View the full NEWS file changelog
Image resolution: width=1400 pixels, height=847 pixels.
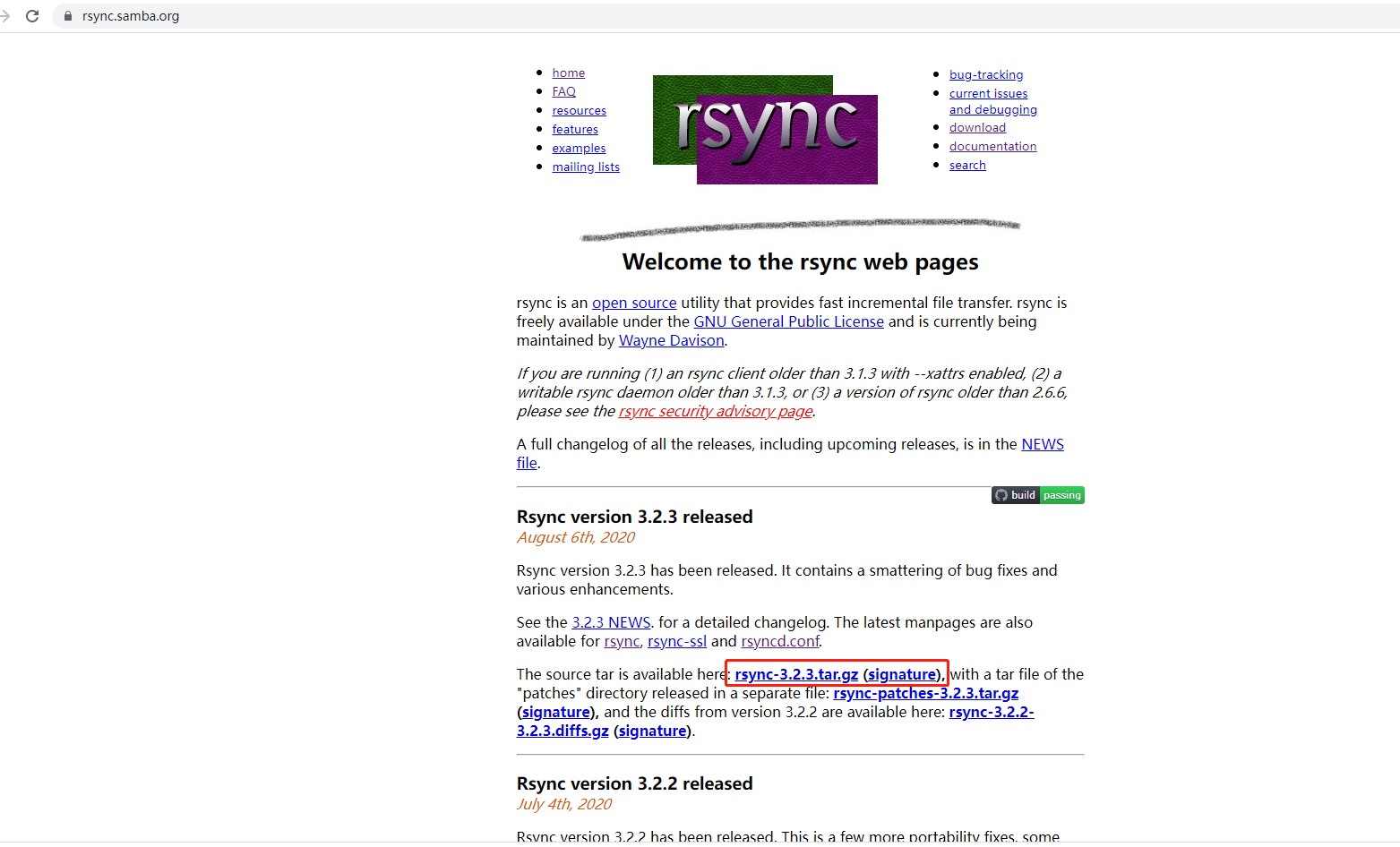pyautogui.click(x=1042, y=443)
